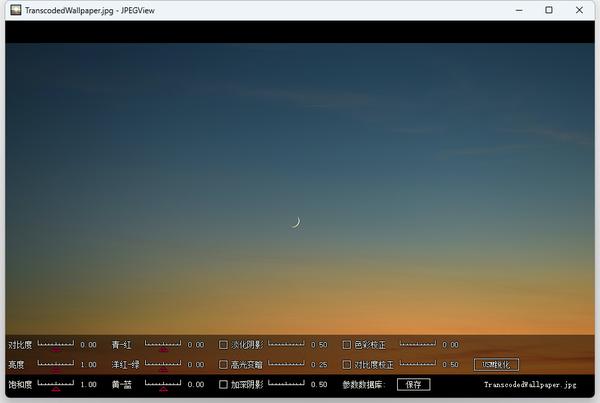This screenshot has width=600, height=403.
Task: Enable the 加深阴影 checkbox
Action: pyautogui.click(x=223, y=384)
